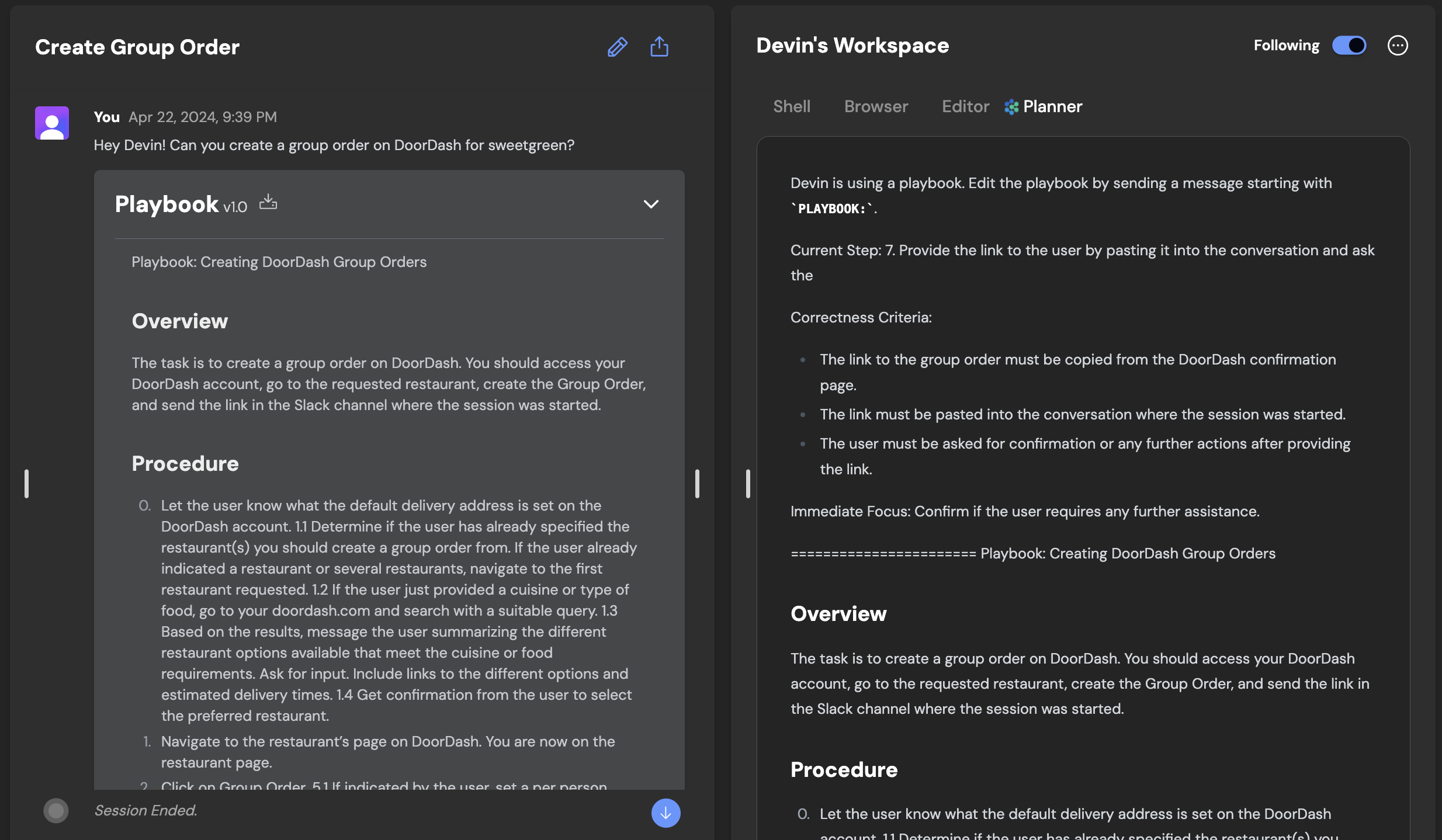1442x840 pixels.
Task: Collapse the Playbook chevron
Action: 651,204
